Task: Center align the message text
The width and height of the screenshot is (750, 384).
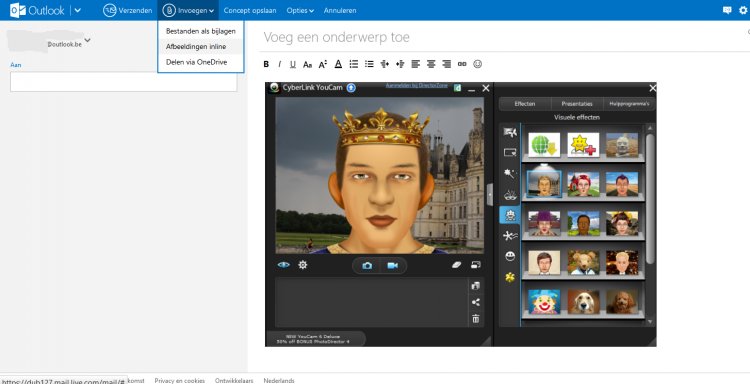Action: pyautogui.click(x=431, y=64)
